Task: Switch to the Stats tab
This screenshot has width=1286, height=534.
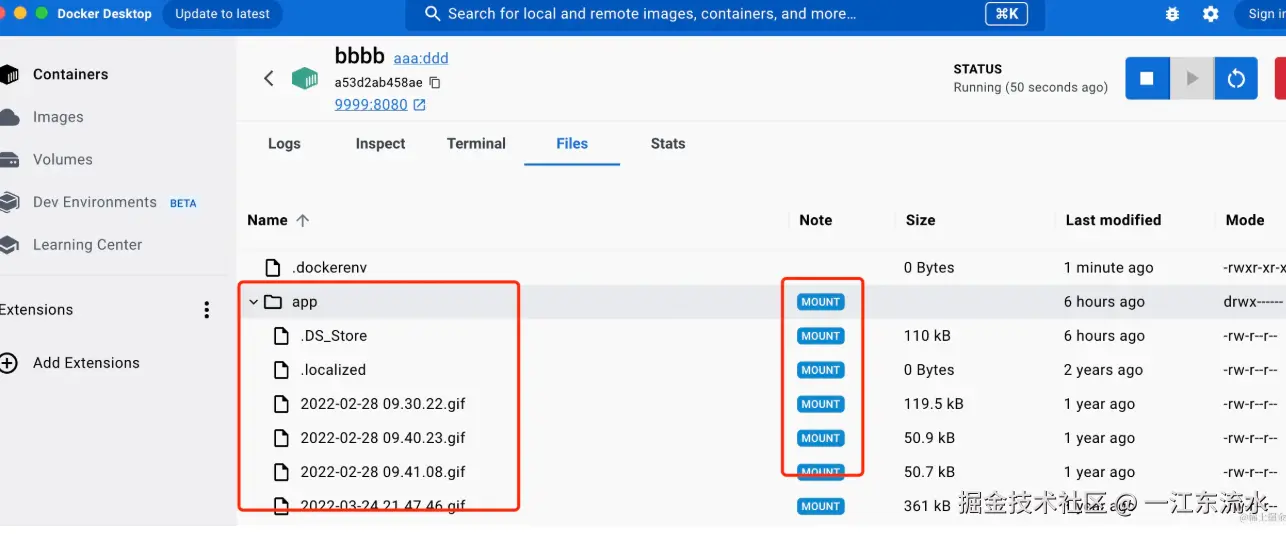Action: point(668,143)
